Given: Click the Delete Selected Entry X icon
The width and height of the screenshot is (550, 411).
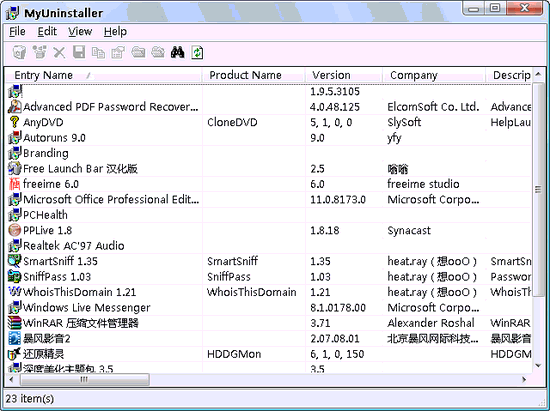Looking at the screenshot, I should click(59, 53).
